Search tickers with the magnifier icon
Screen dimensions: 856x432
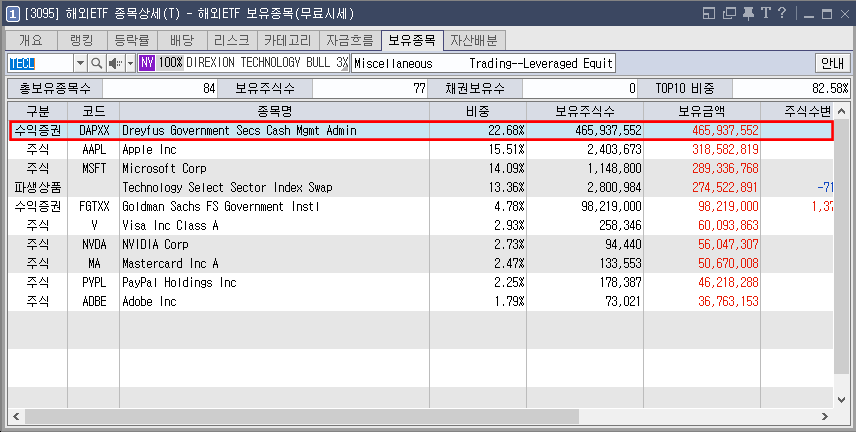point(96,63)
